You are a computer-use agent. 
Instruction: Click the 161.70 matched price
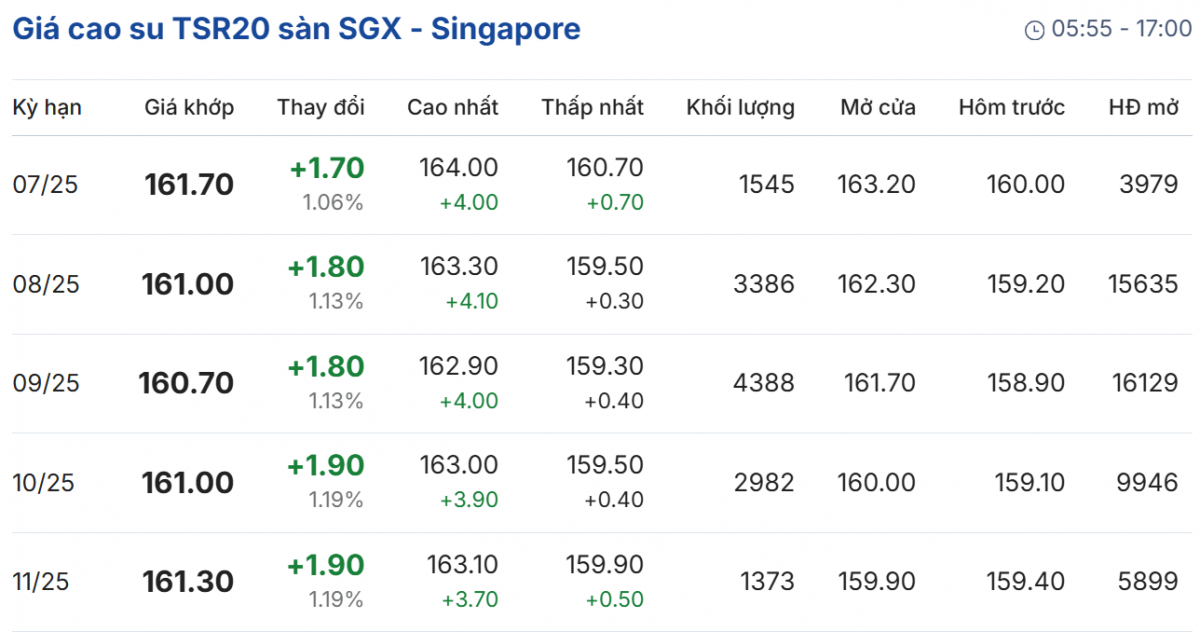pyautogui.click(x=189, y=185)
